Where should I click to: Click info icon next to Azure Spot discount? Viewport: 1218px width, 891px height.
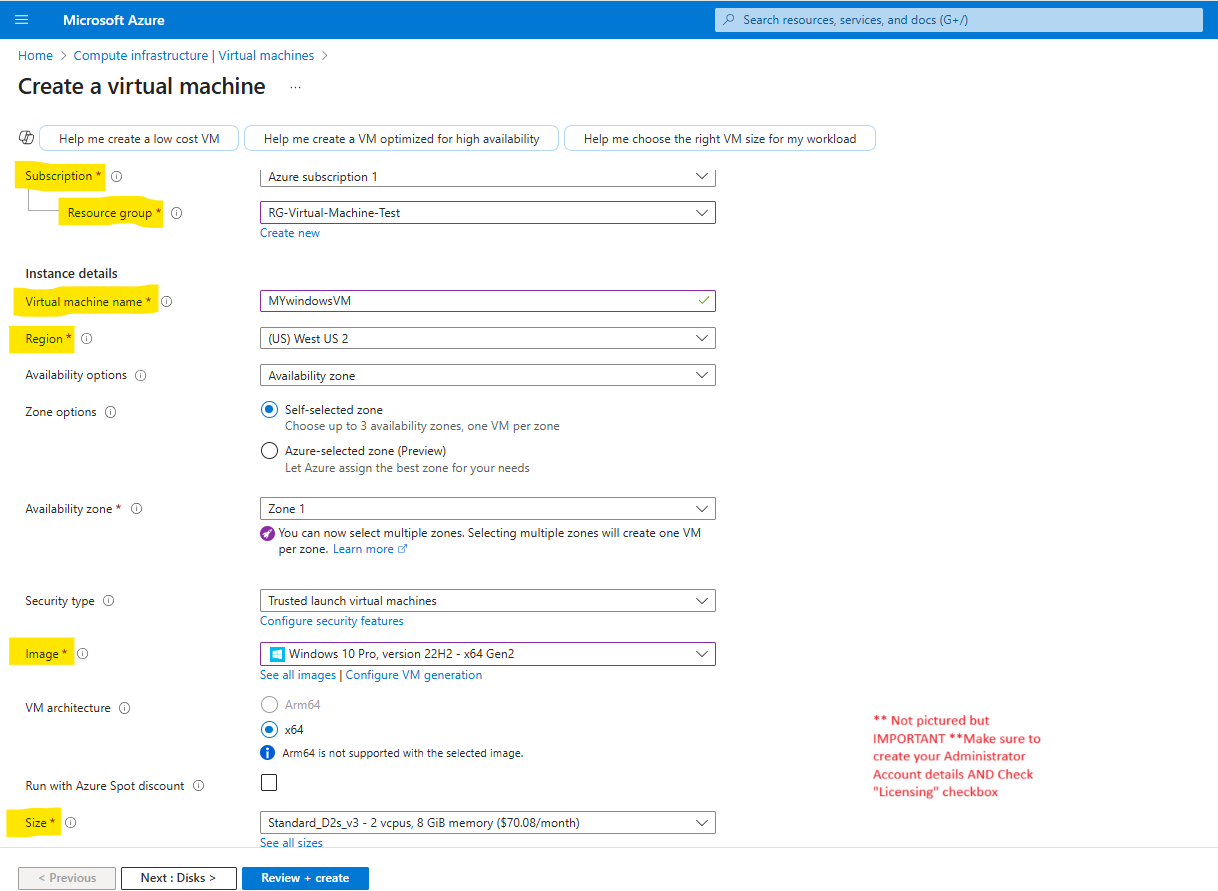198,786
